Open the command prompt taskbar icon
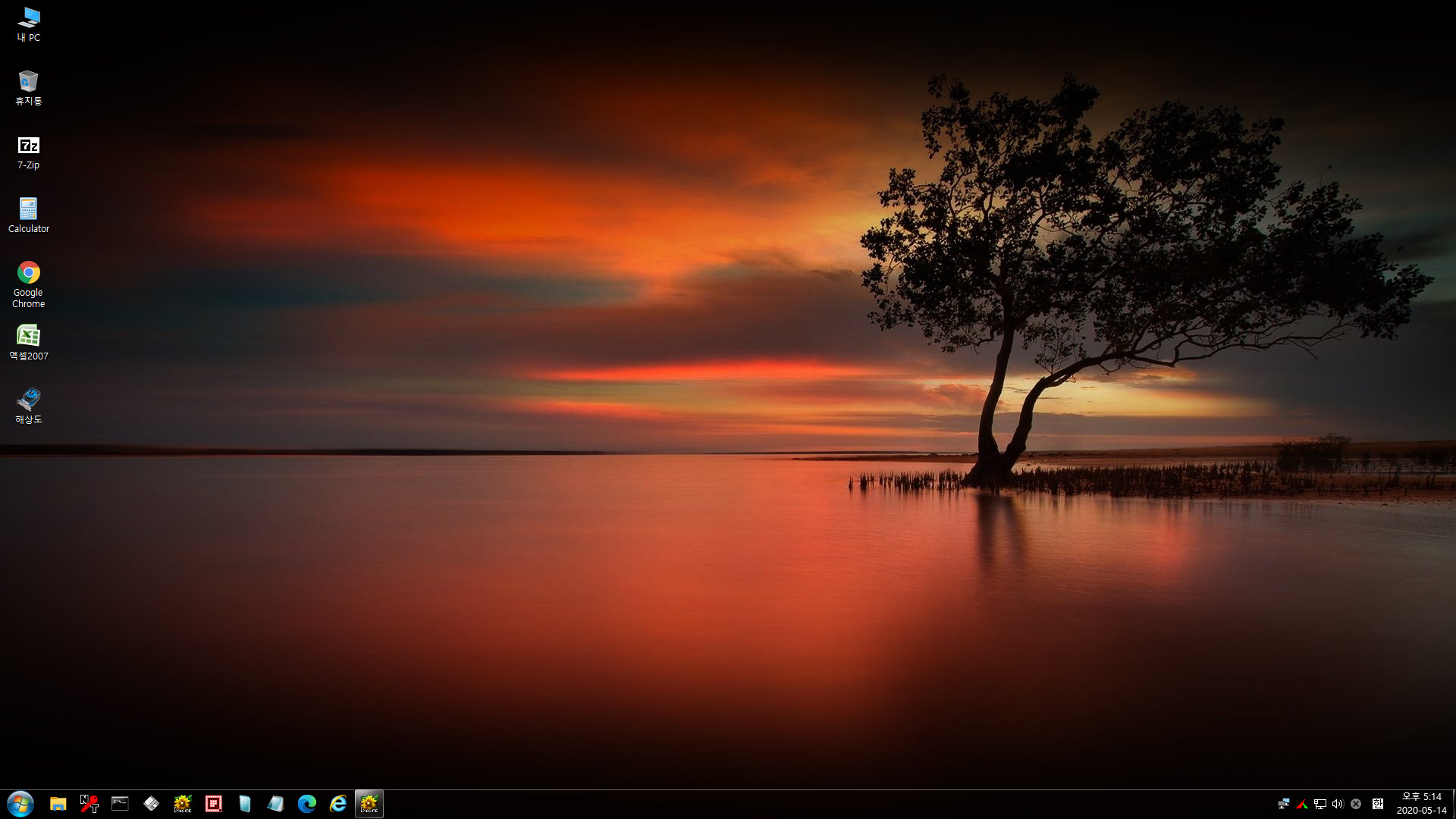The height and width of the screenshot is (819, 1456). [121, 804]
